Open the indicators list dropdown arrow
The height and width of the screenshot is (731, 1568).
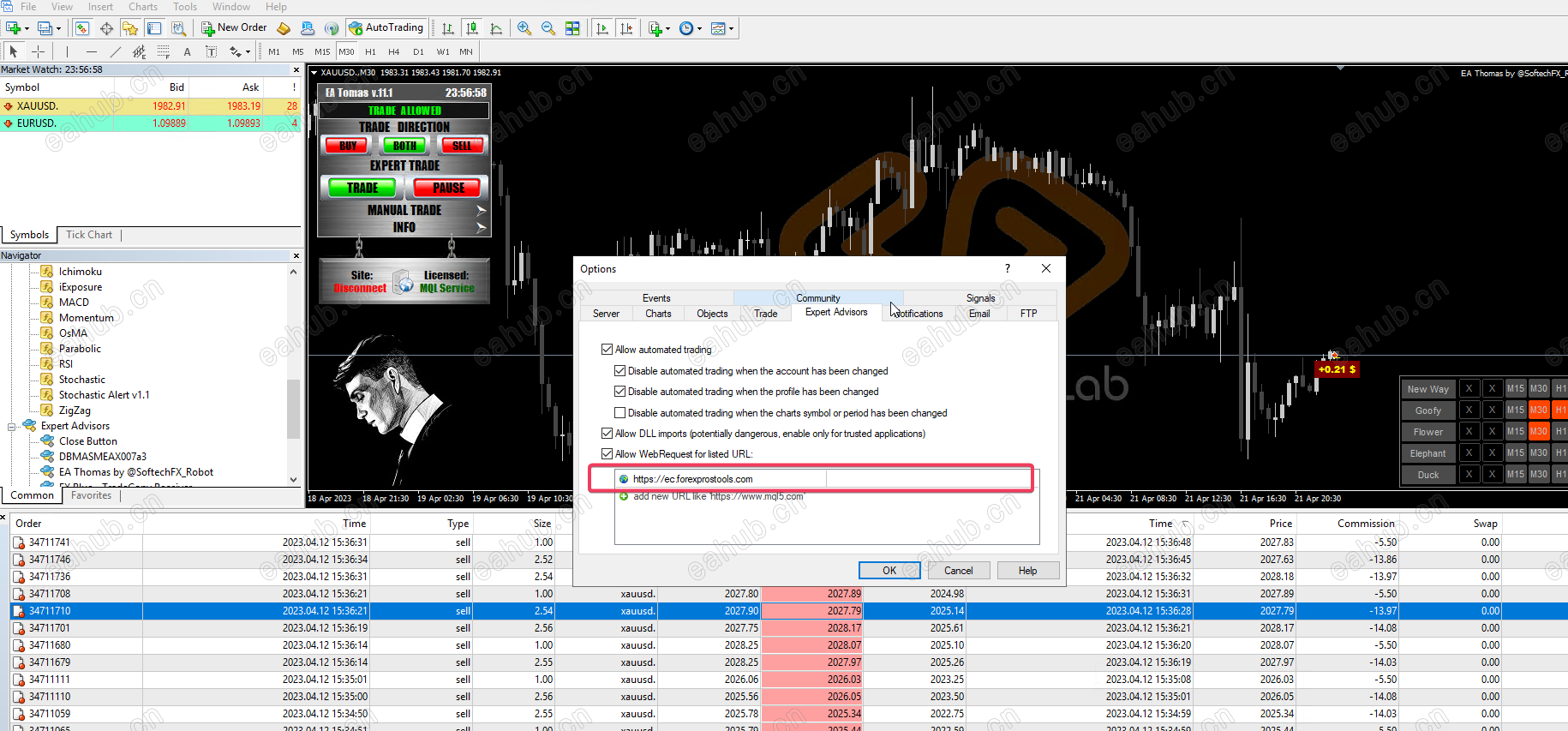point(667,29)
